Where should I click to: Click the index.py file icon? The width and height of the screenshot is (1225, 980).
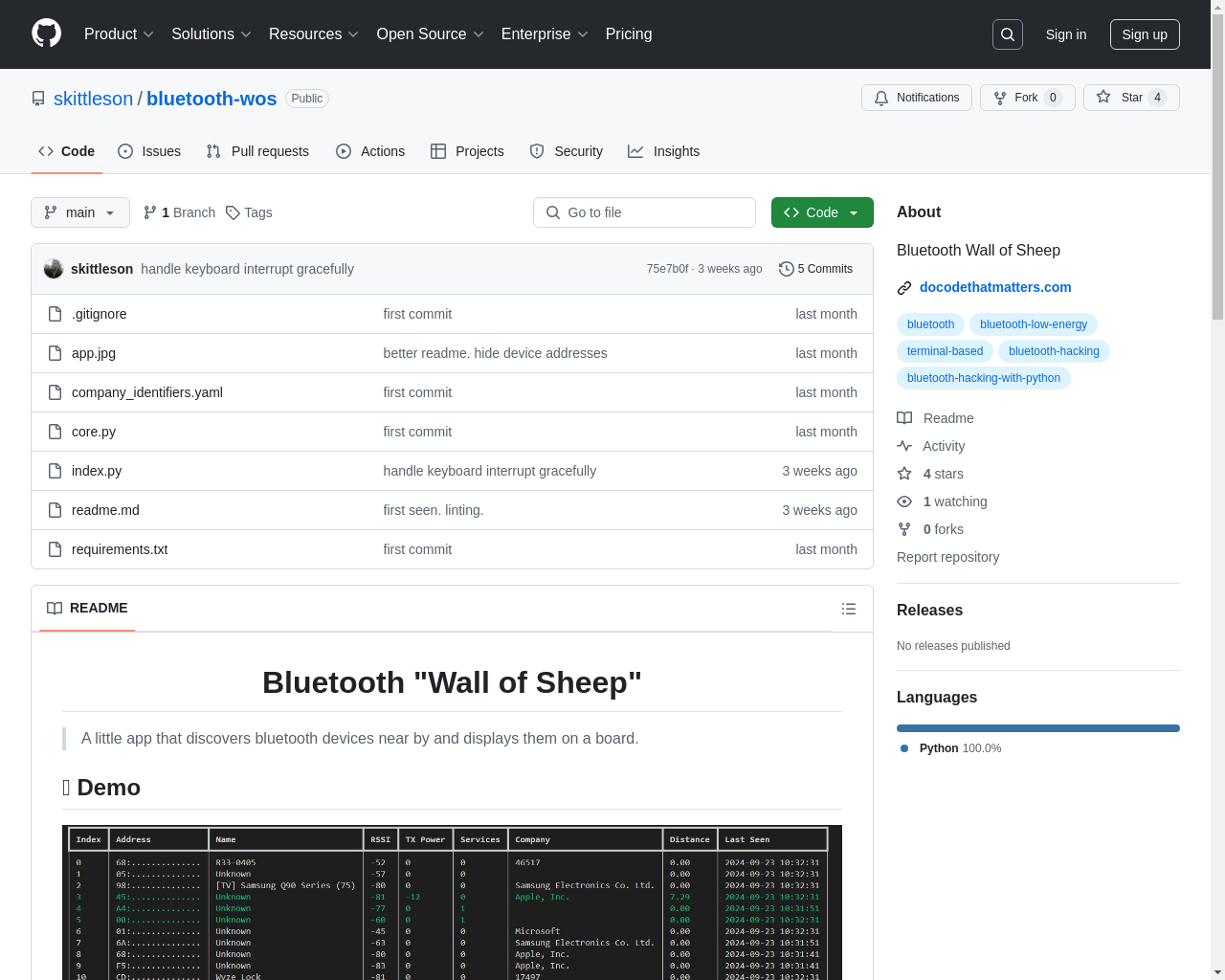56,471
